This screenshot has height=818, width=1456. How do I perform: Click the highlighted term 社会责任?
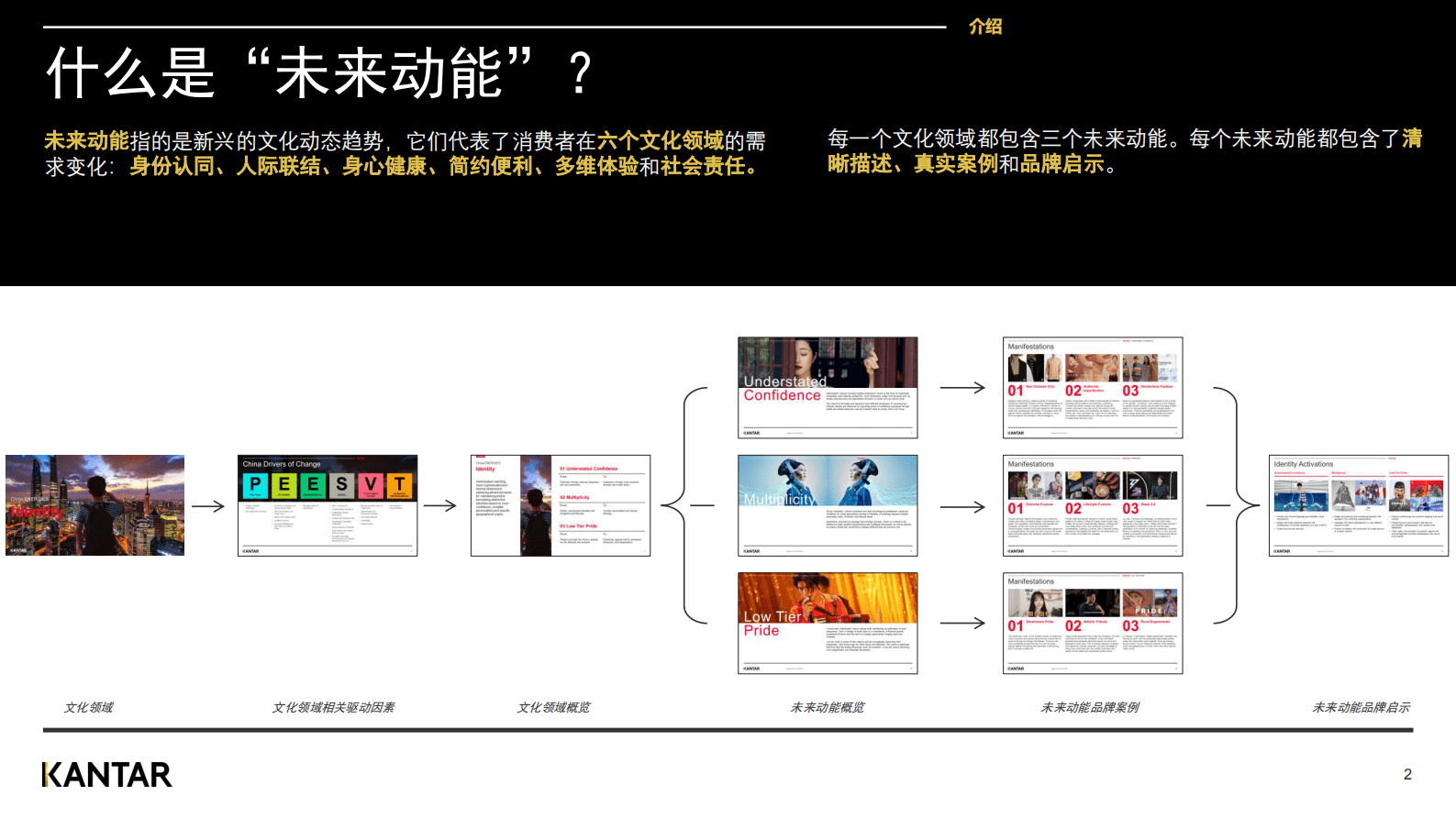tap(703, 167)
